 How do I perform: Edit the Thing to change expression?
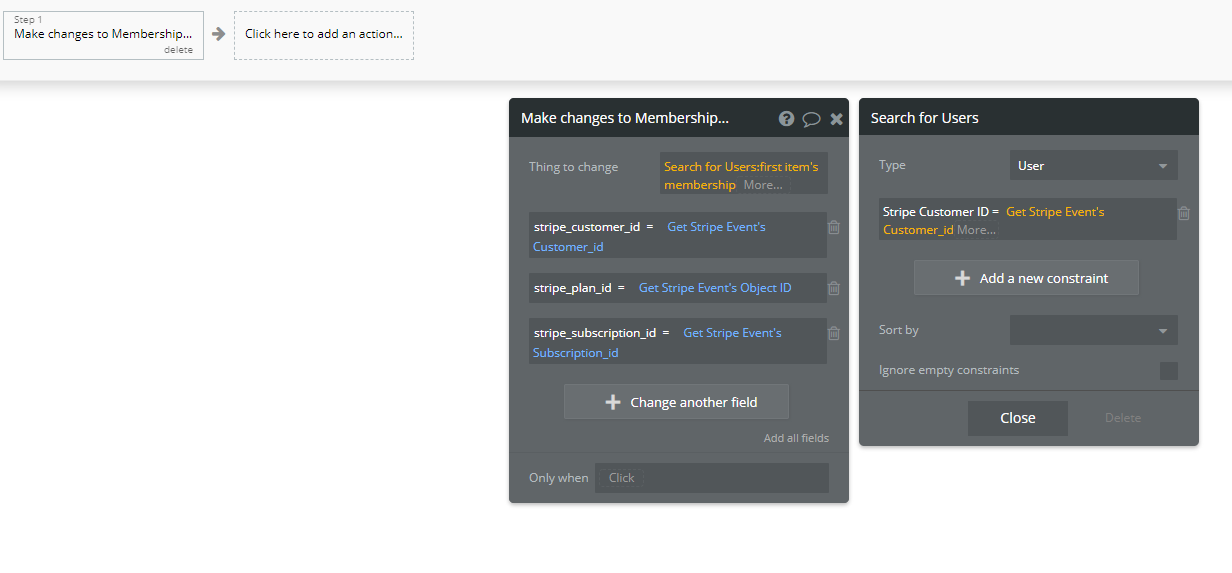[x=743, y=175]
